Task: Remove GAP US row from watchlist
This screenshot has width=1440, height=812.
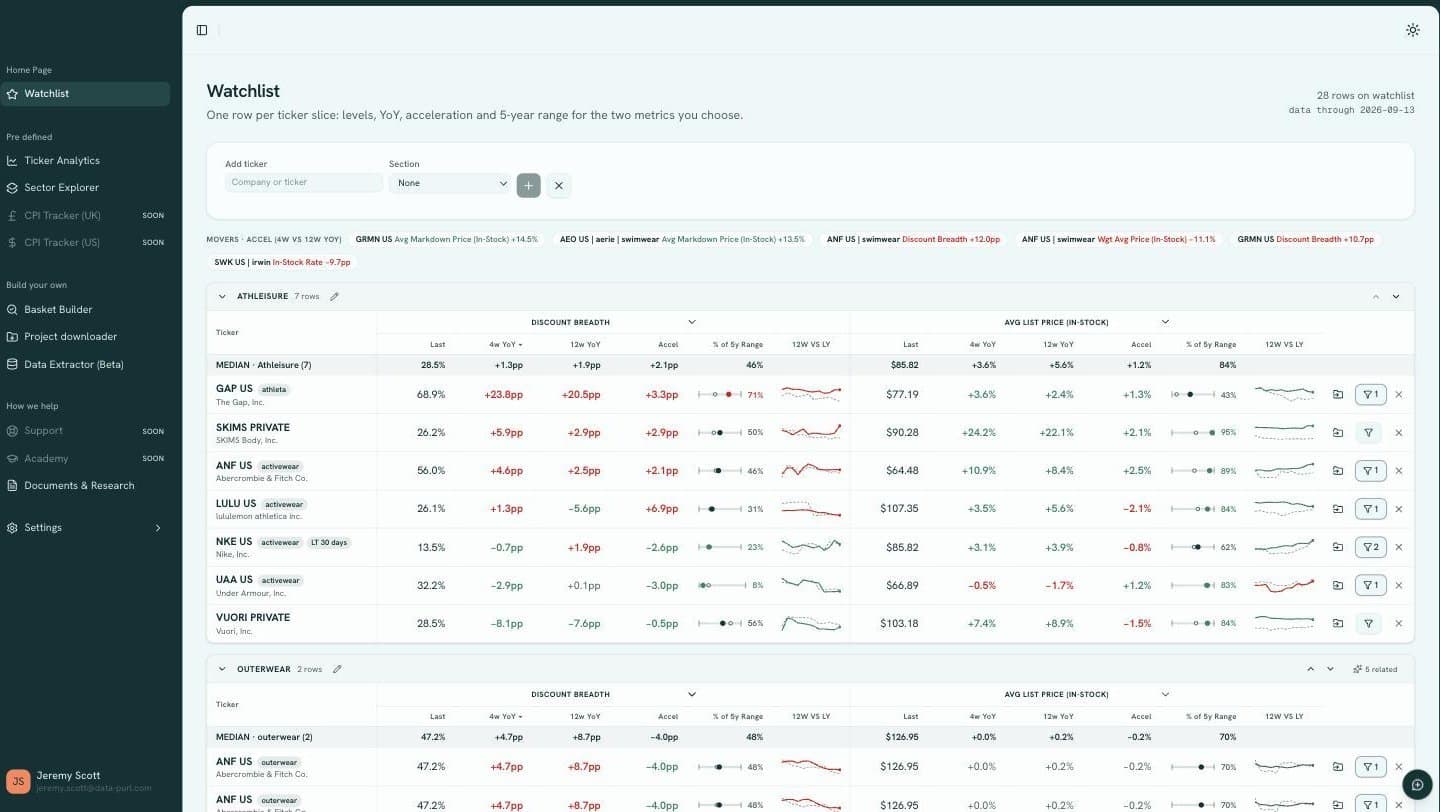Action: pyautogui.click(x=1398, y=395)
